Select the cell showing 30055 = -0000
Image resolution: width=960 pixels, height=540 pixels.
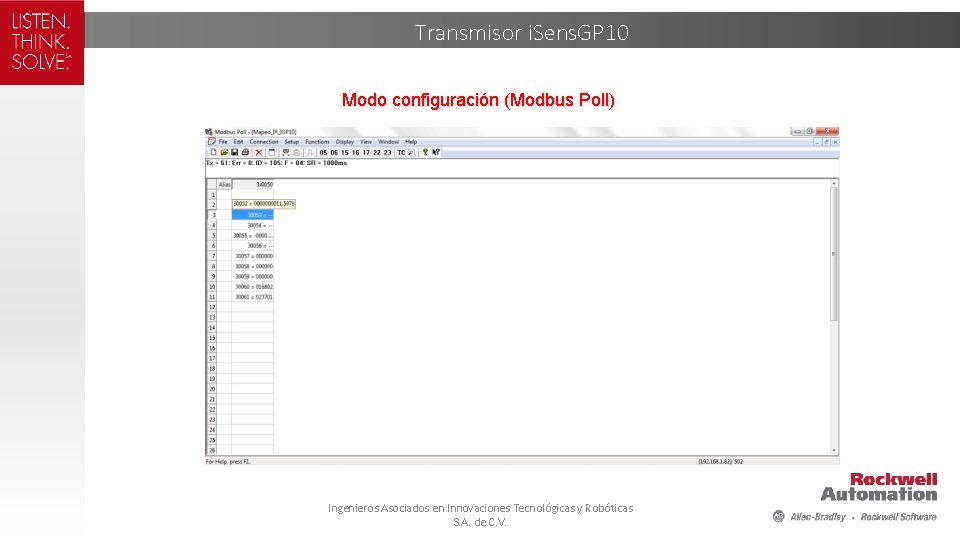pos(253,236)
